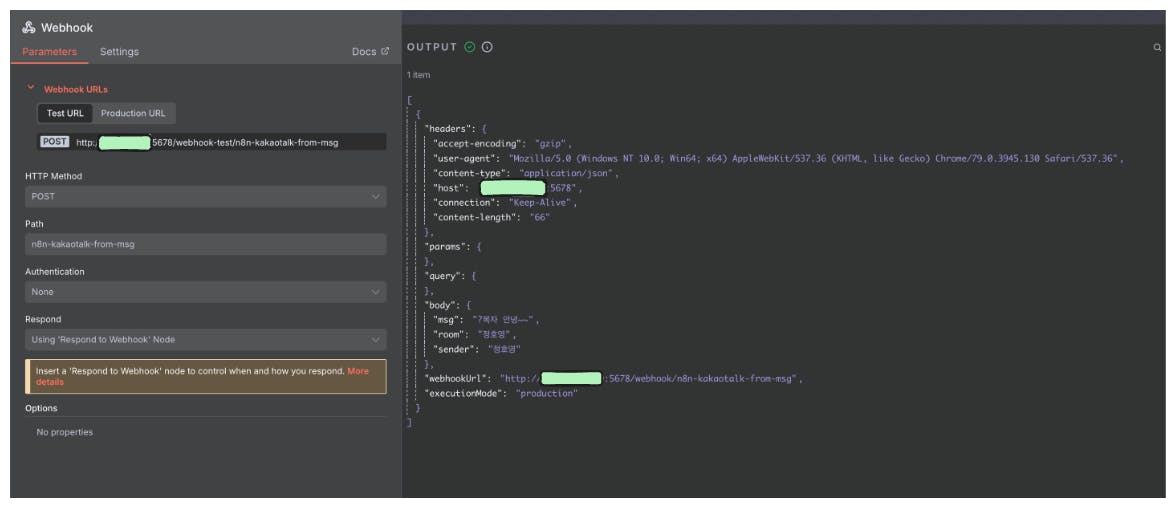This screenshot has height=508, width=1175.
Task: Click the Mozilla/5.0 user-agent value
Action: point(815,158)
